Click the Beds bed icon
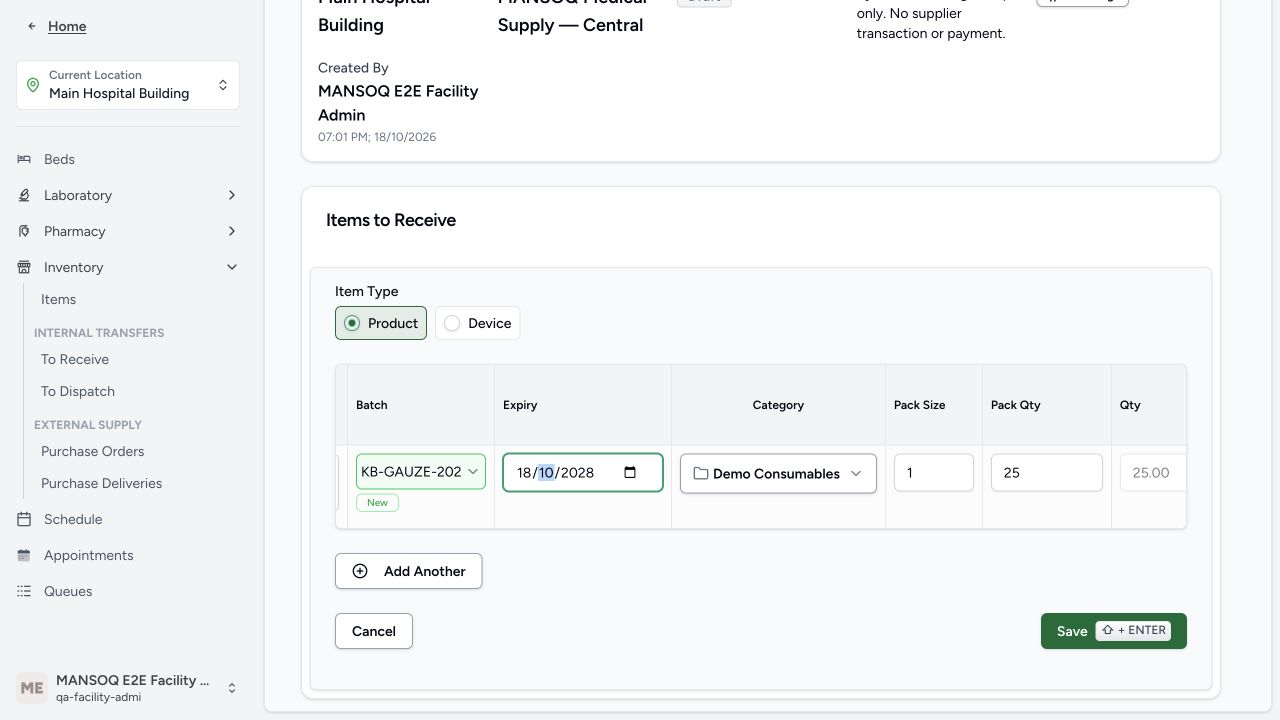Viewport: 1280px width, 720px height. [24, 159]
